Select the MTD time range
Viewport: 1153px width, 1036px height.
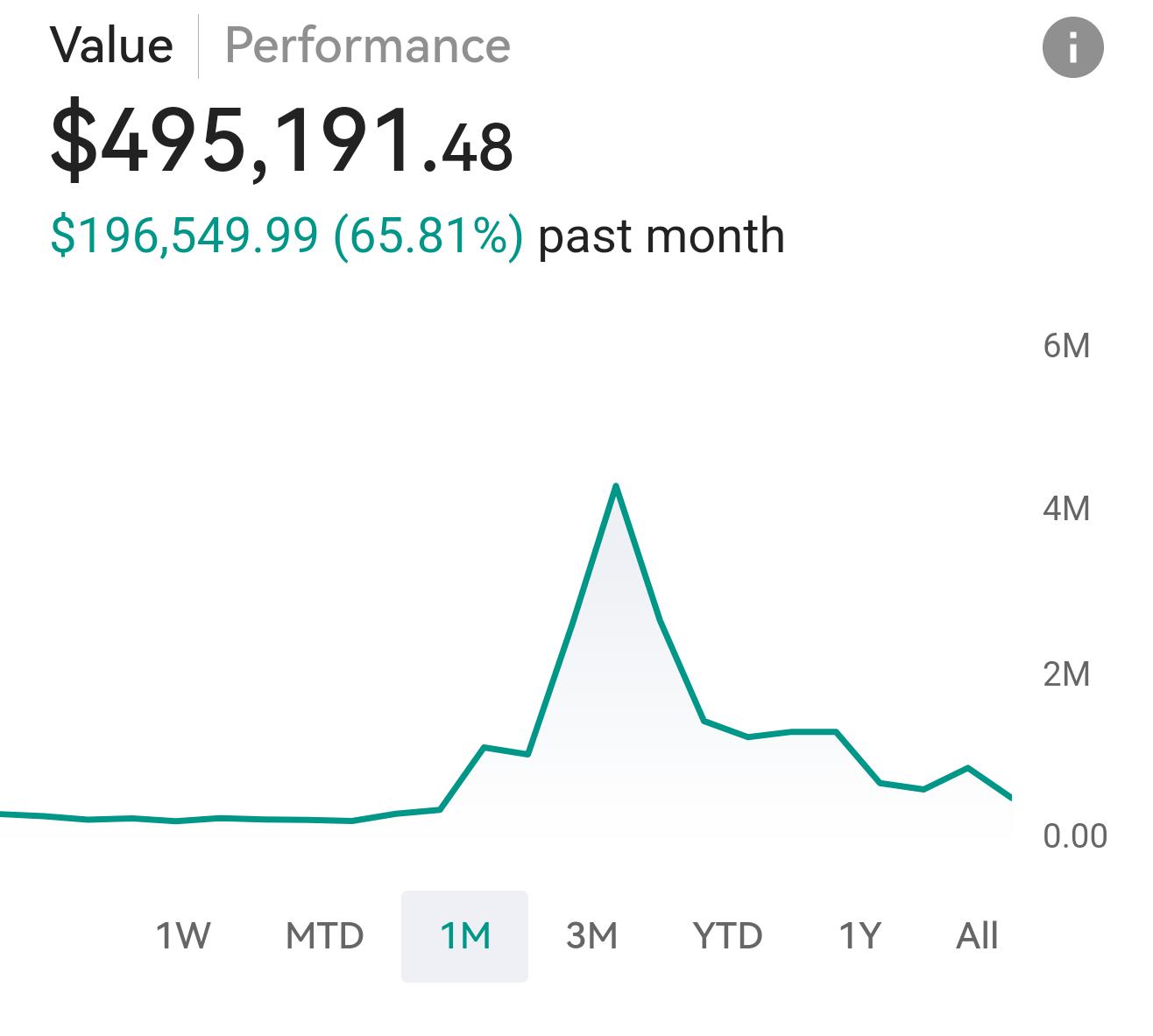324,936
